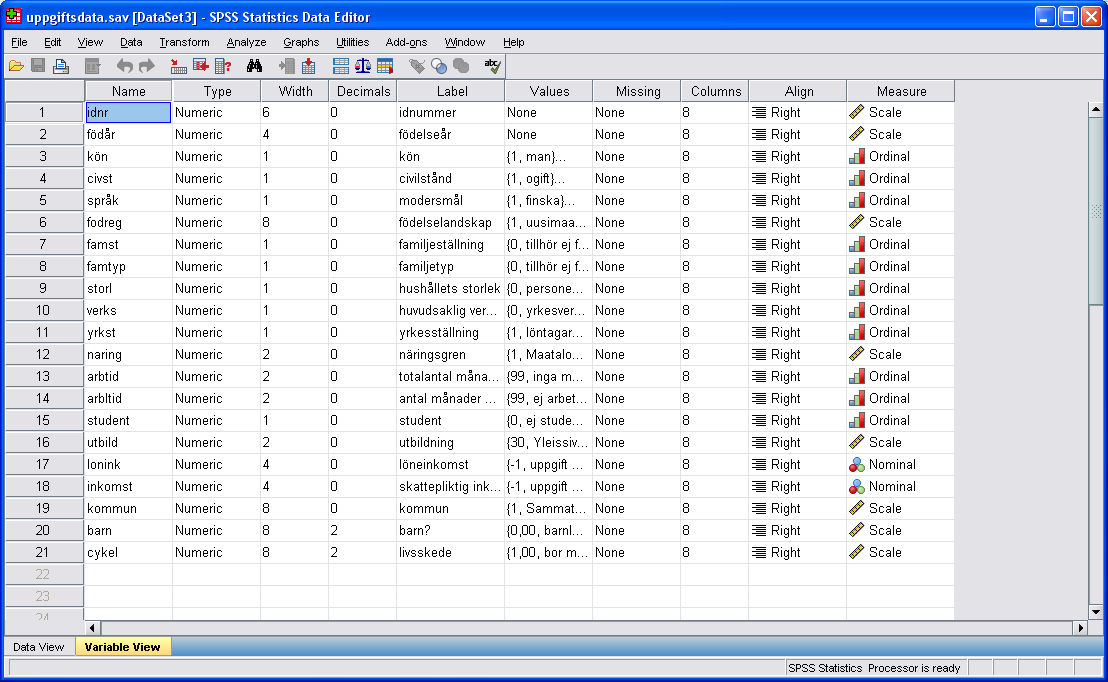Click the align icon in födår row
This screenshot has width=1108, height=682.
coord(759,134)
